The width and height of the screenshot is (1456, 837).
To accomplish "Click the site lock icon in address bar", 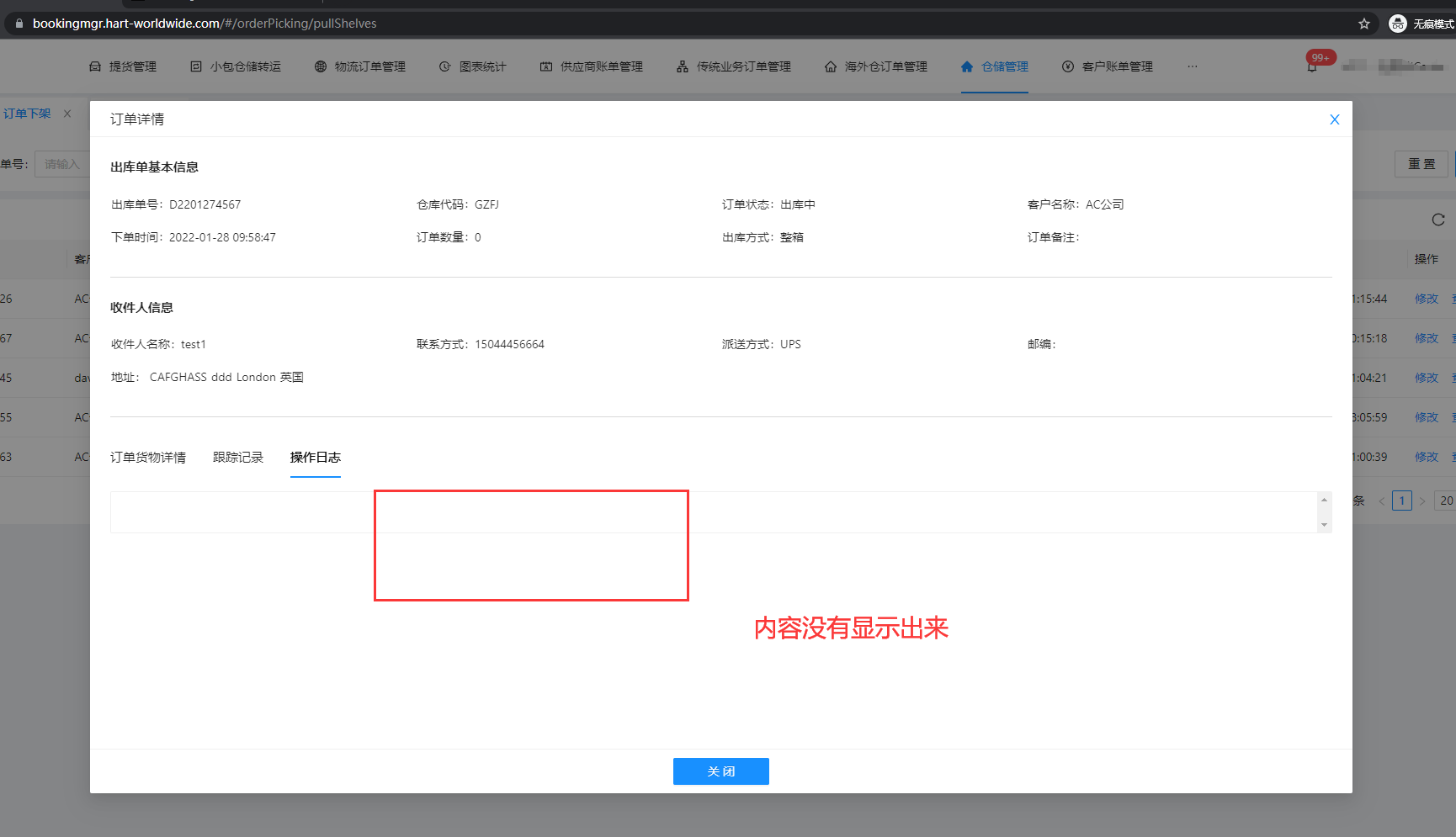I will pos(19,24).
